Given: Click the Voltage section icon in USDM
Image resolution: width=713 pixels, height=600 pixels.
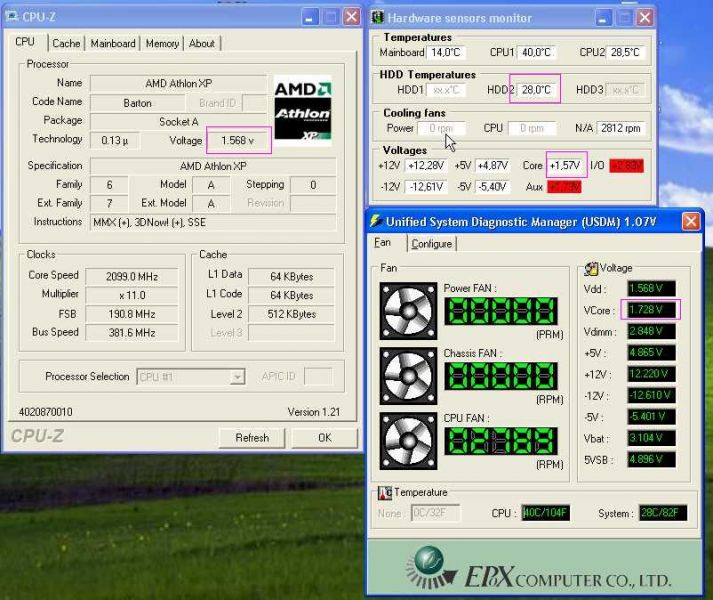Looking at the screenshot, I should pos(591,269).
